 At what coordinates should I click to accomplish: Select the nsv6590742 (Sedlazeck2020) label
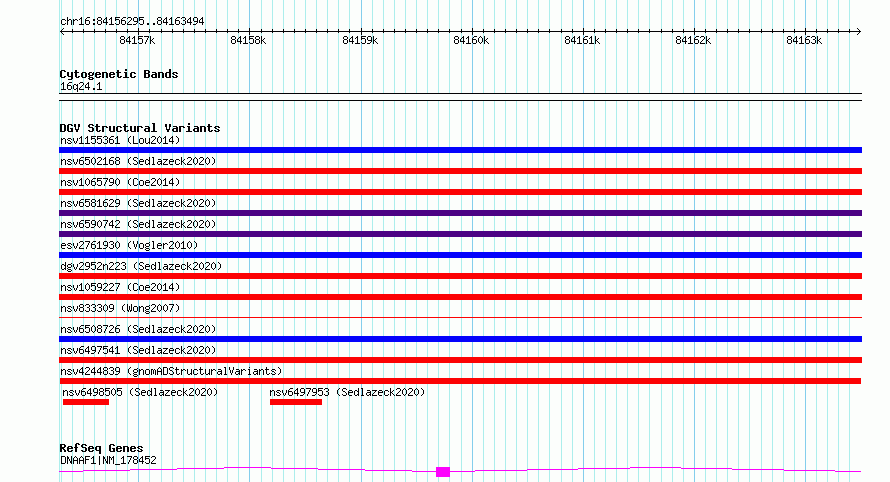[x=138, y=224]
